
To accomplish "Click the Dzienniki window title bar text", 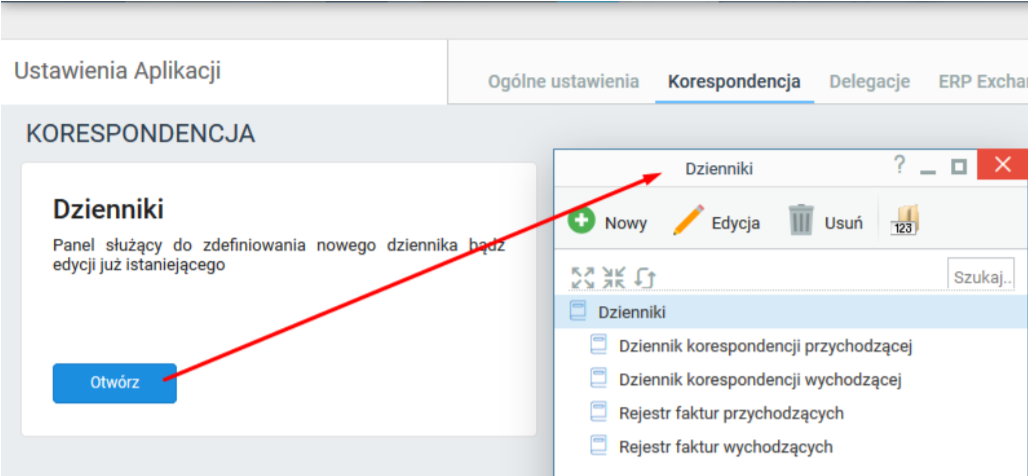I will [x=719, y=169].
